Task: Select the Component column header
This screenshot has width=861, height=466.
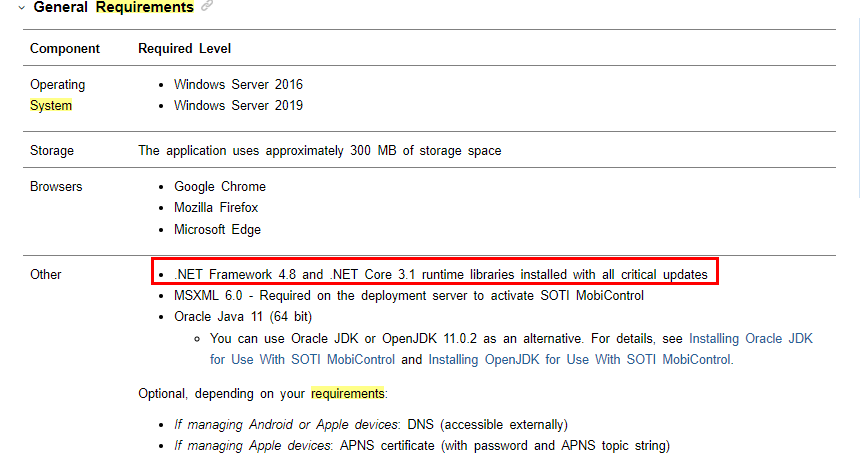Action: [65, 48]
